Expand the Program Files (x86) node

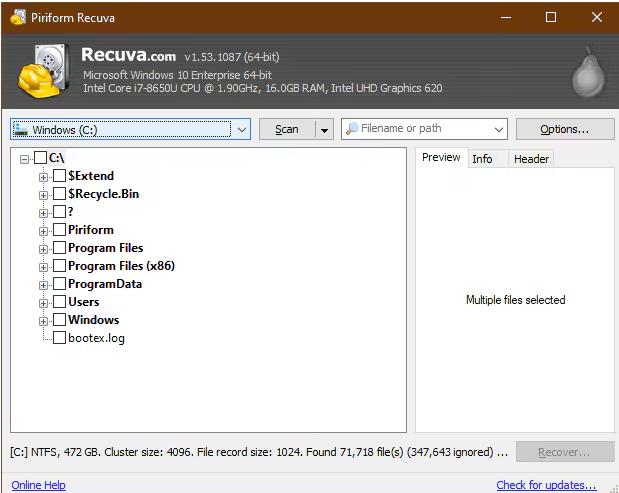43,267
